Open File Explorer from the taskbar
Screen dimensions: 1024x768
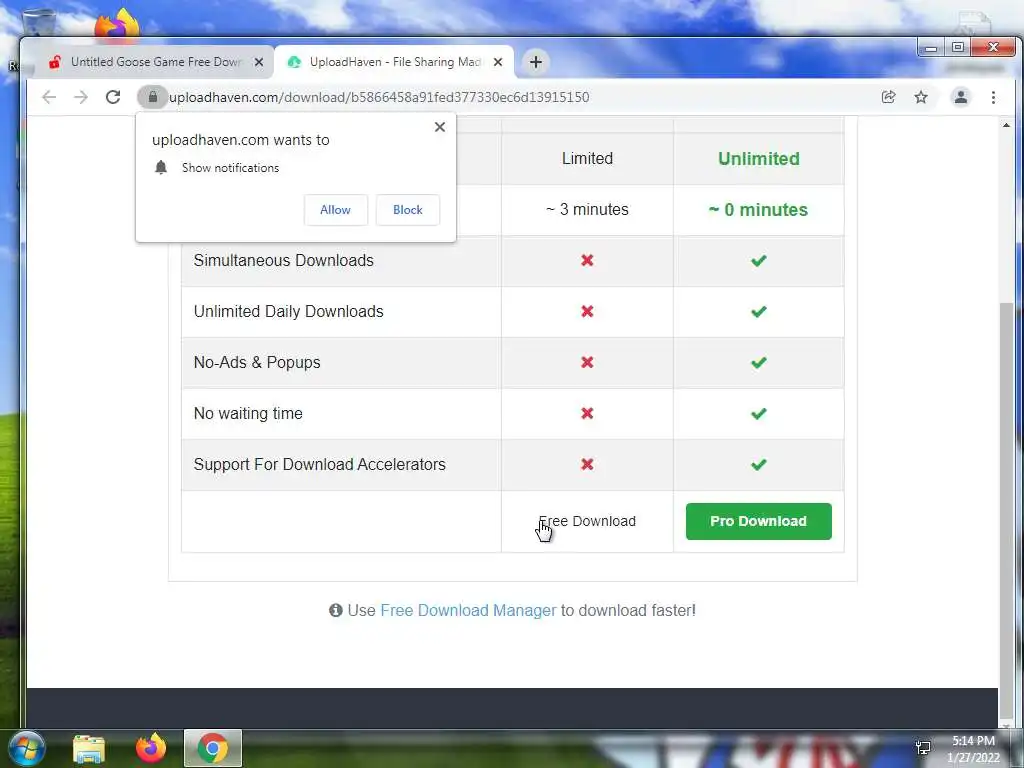coord(89,749)
